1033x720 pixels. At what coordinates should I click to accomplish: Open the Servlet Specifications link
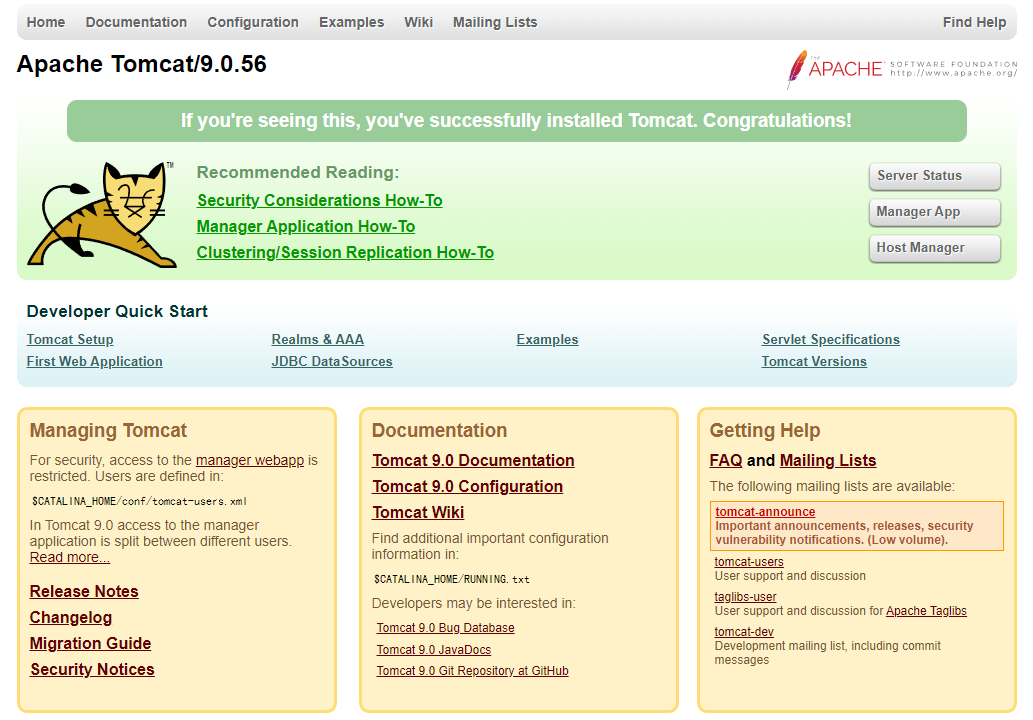831,339
